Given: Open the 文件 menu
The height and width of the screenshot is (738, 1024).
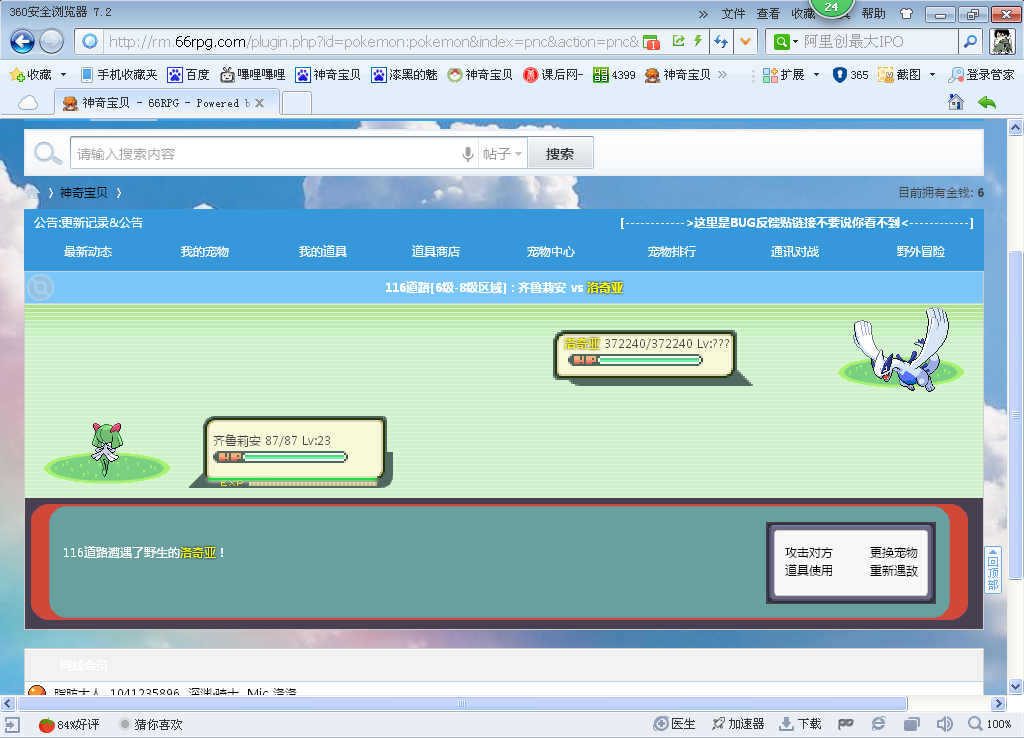Looking at the screenshot, I should [733, 14].
